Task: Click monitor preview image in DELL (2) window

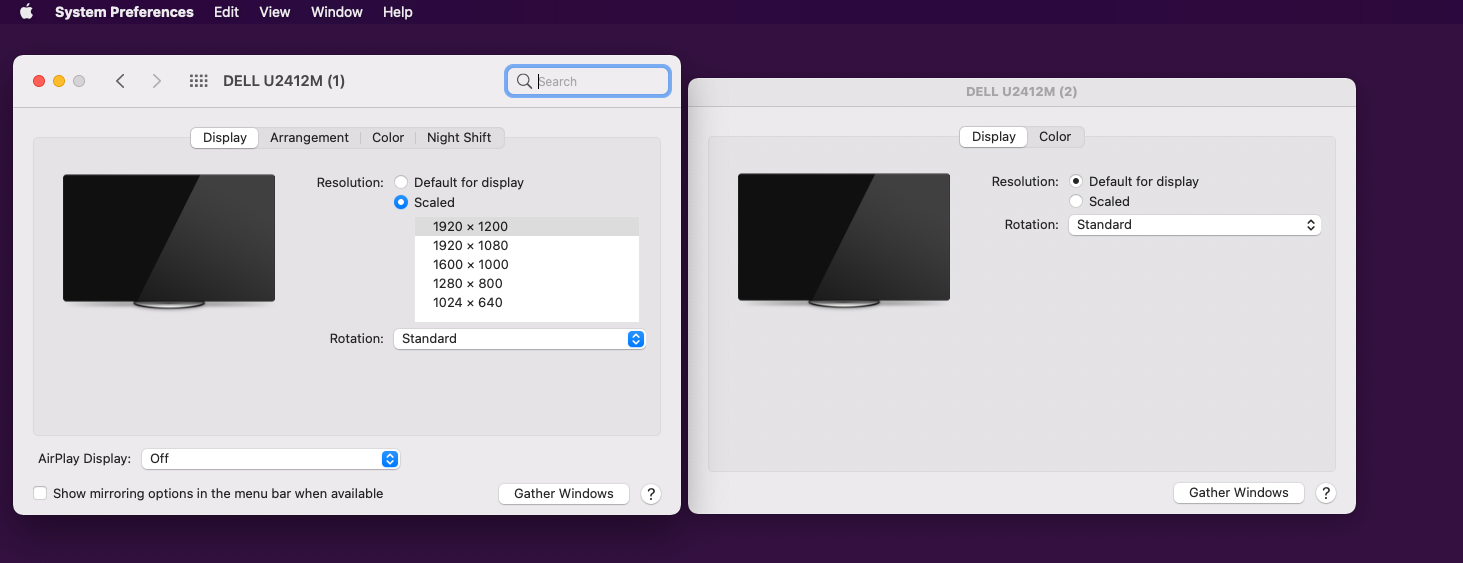Action: pyautogui.click(x=844, y=239)
